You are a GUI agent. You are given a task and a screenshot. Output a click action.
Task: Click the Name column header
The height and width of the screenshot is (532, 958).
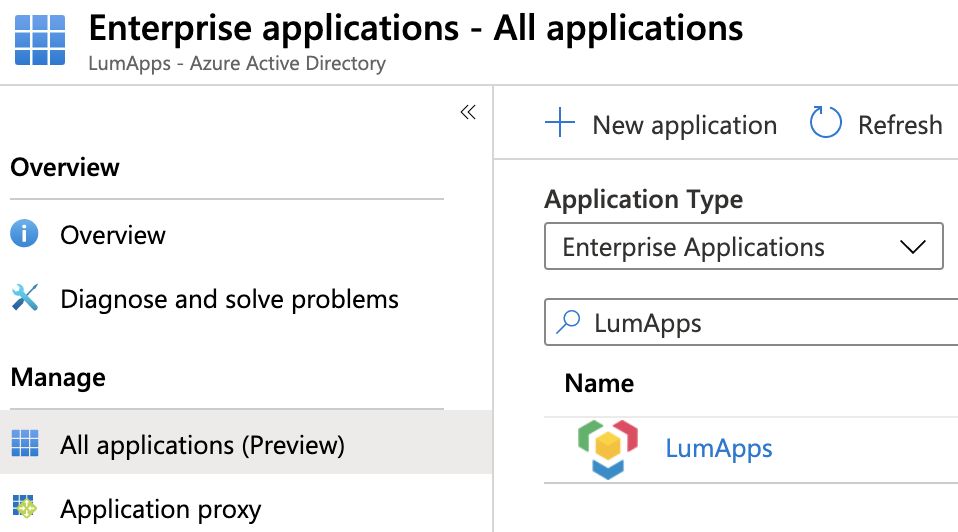(599, 384)
